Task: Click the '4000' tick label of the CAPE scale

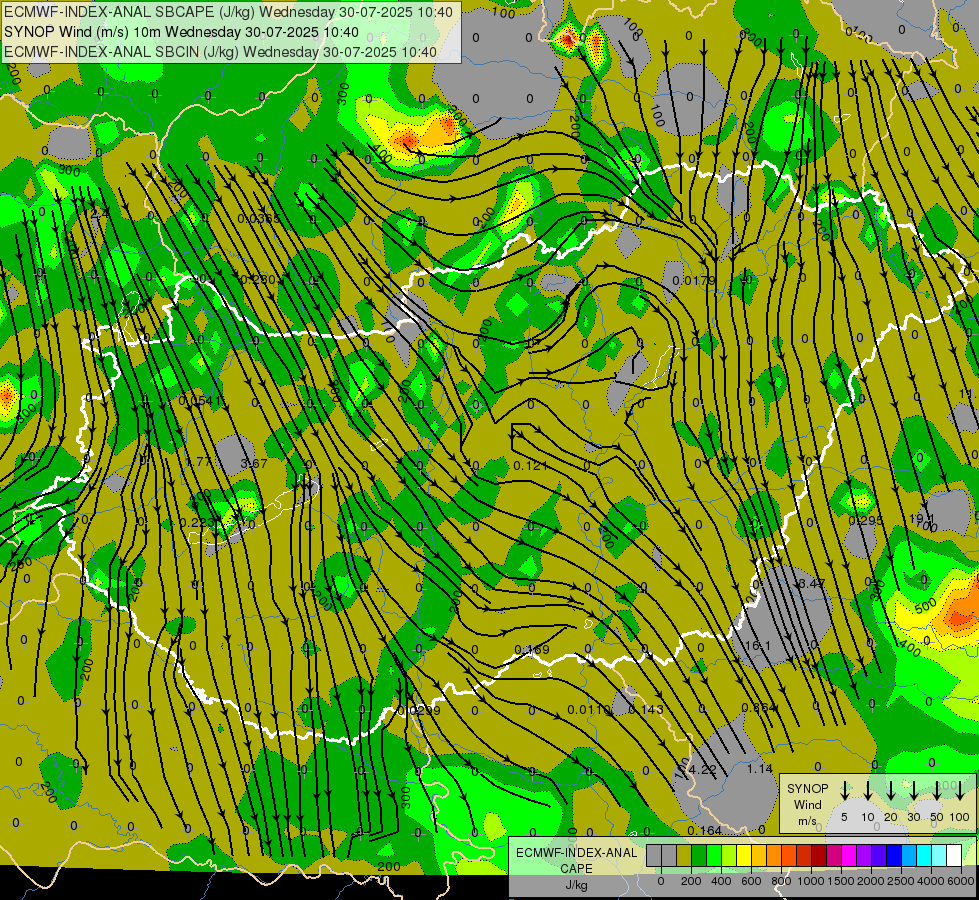Action: [930, 881]
